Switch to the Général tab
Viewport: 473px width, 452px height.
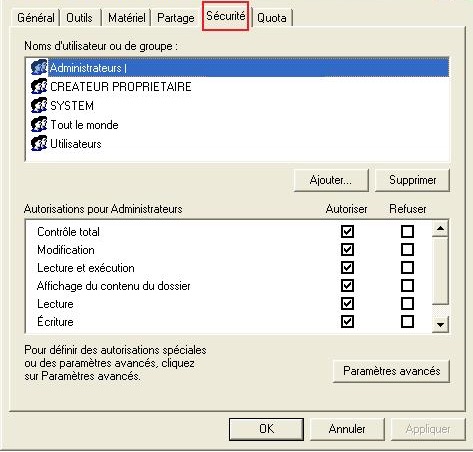[36, 18]
